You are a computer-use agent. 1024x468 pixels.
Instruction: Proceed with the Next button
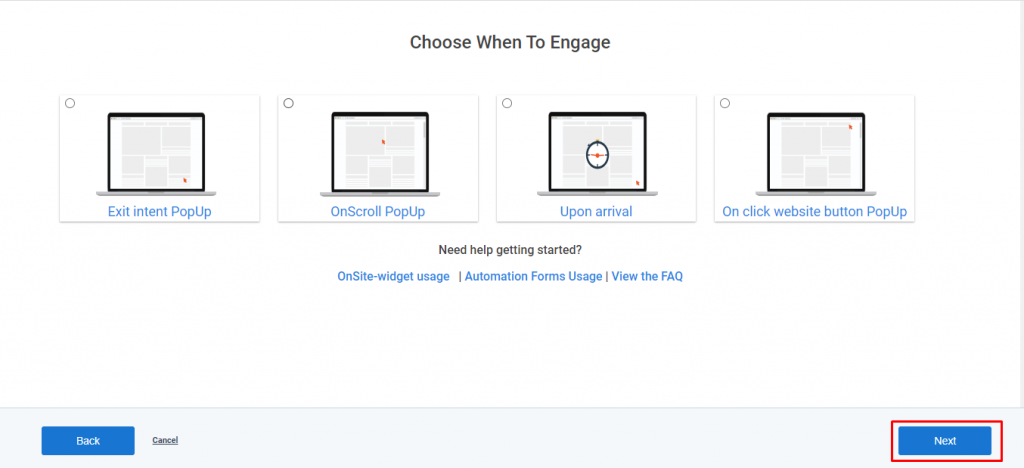(x=945, y=441)
